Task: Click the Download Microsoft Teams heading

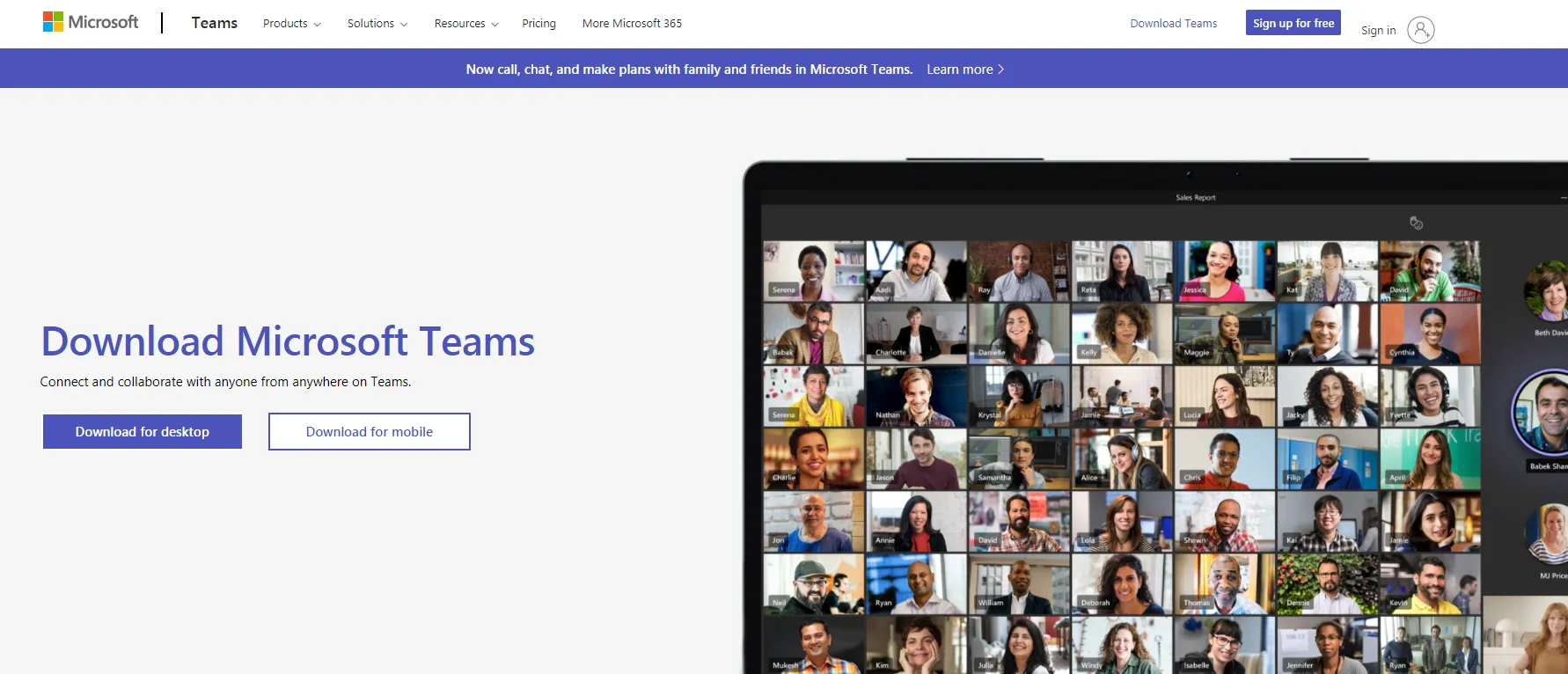Action: coord(288,341)
